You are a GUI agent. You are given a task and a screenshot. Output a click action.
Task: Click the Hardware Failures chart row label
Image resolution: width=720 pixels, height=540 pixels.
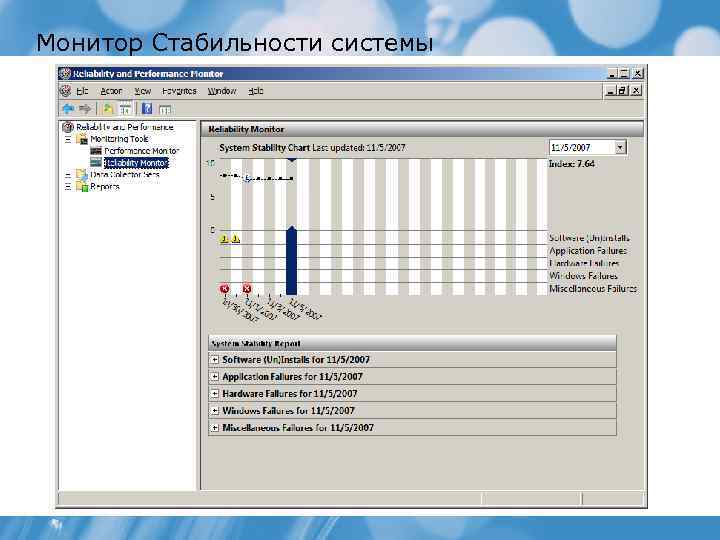tap(584, 263)
